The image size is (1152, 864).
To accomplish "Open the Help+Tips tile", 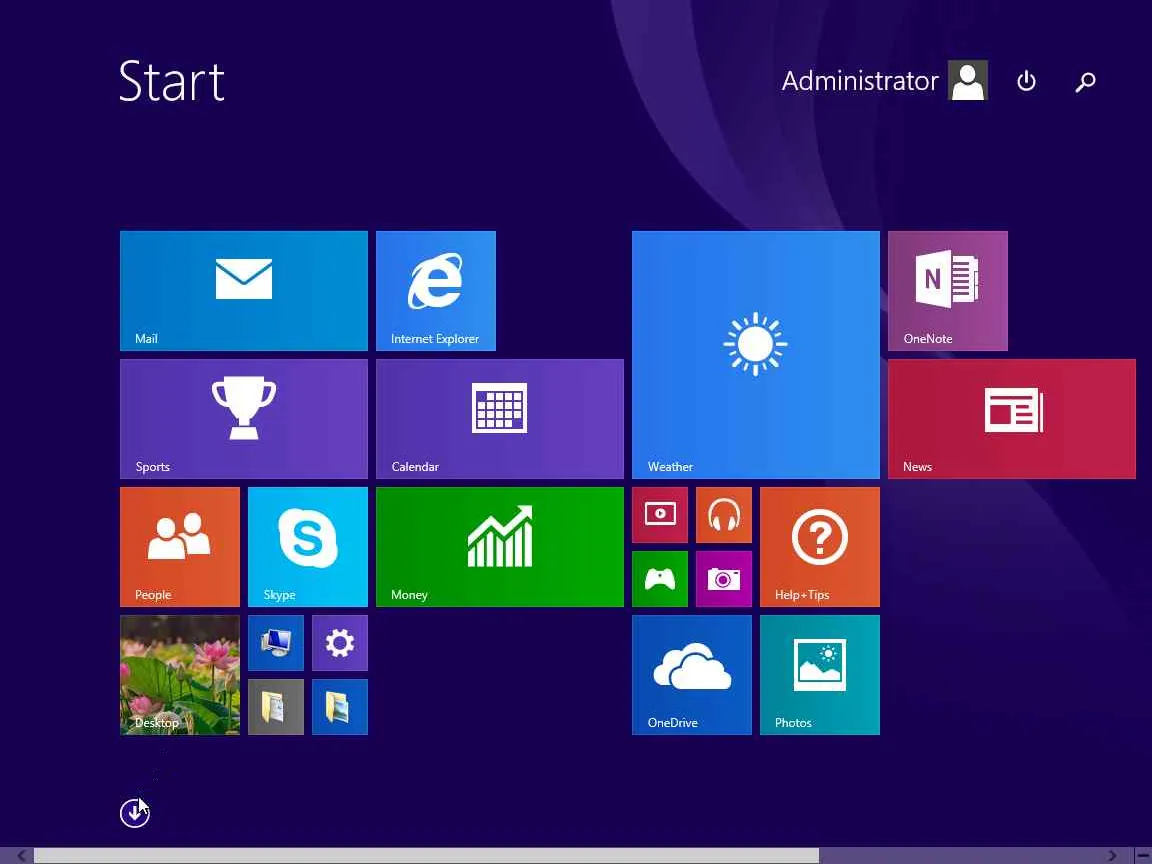I will (820, 547).
